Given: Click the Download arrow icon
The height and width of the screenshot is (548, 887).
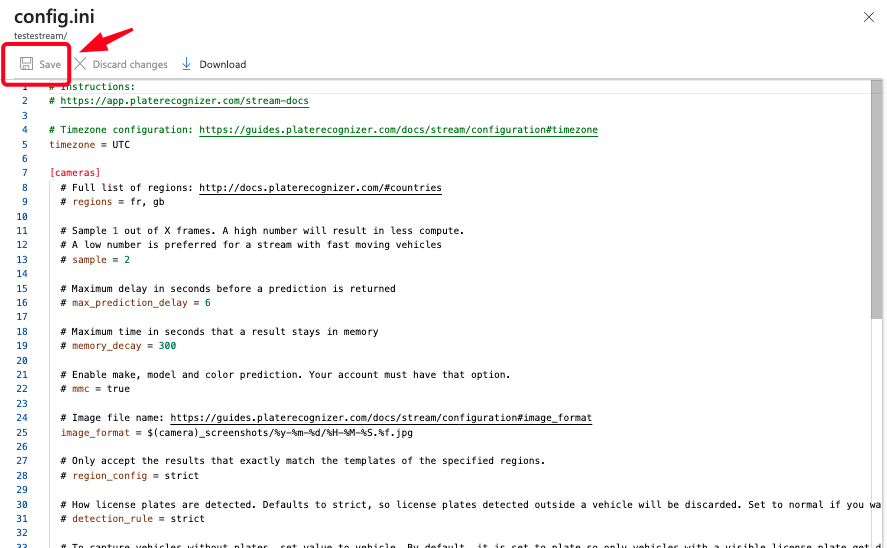Looking at the screenshot, I should click(x=186, y=64).
